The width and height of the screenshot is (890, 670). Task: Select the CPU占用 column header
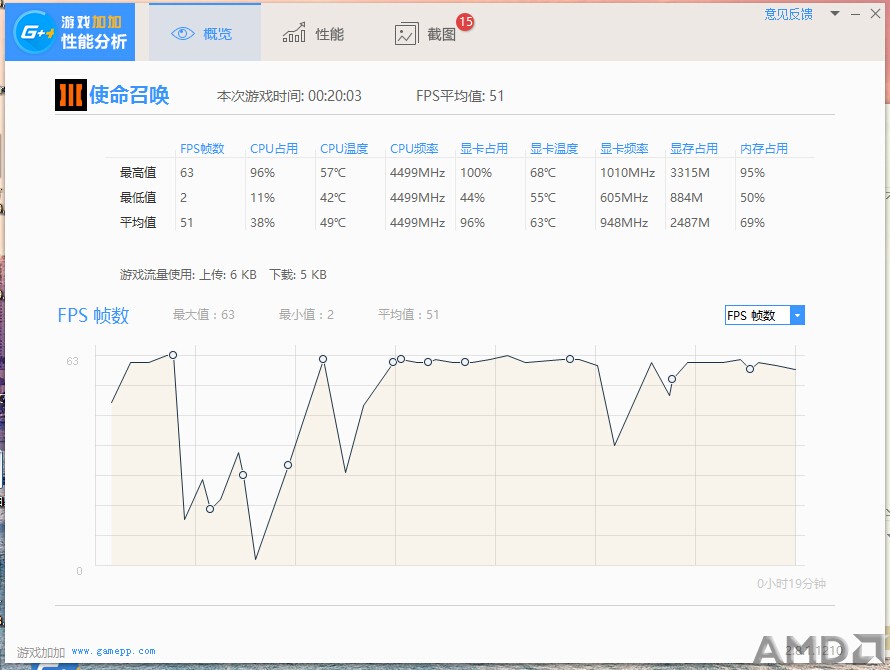(274, 148)
